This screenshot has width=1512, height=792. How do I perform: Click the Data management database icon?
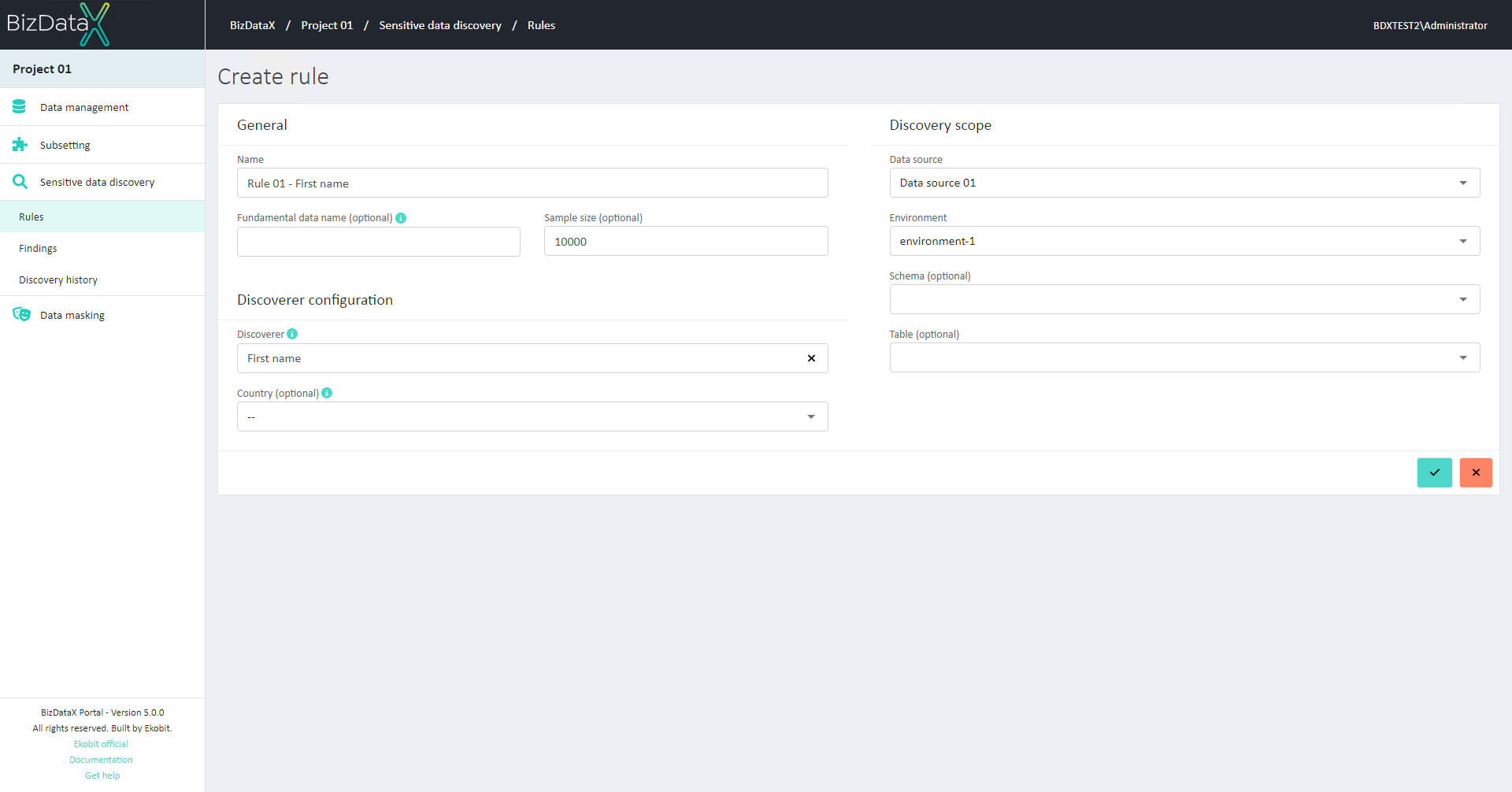19,106
